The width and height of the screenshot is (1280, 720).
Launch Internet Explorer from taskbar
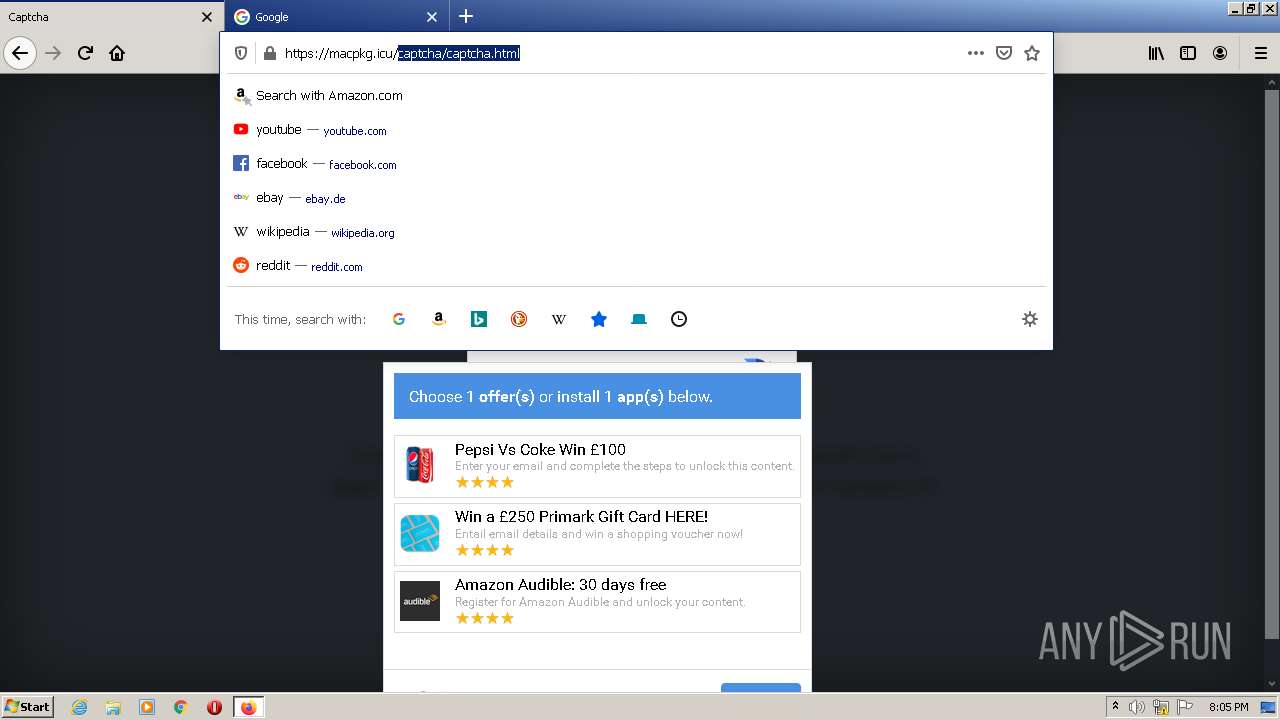(x=79, y=707)
